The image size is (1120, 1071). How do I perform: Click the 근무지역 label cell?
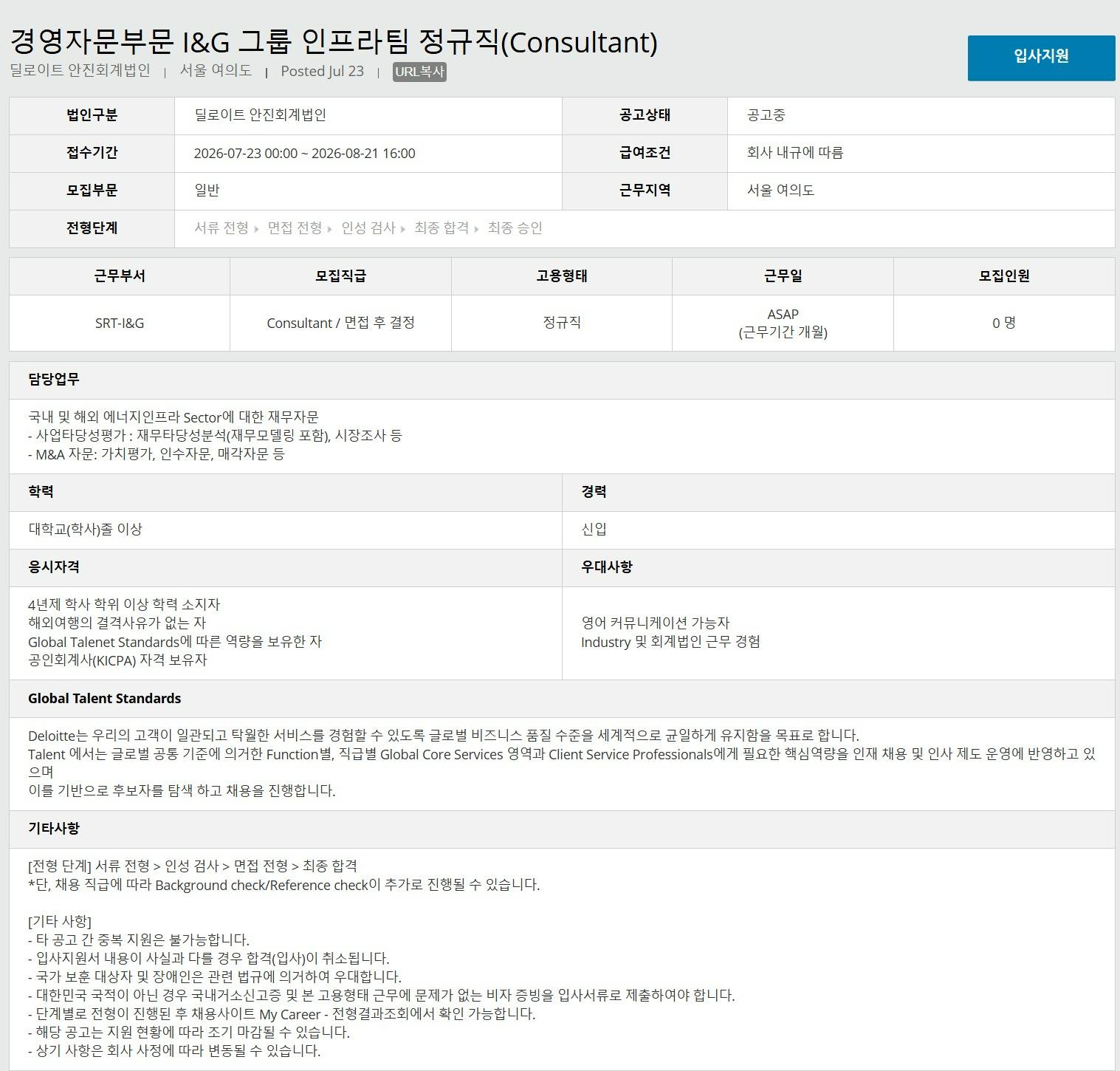[645, 191]
